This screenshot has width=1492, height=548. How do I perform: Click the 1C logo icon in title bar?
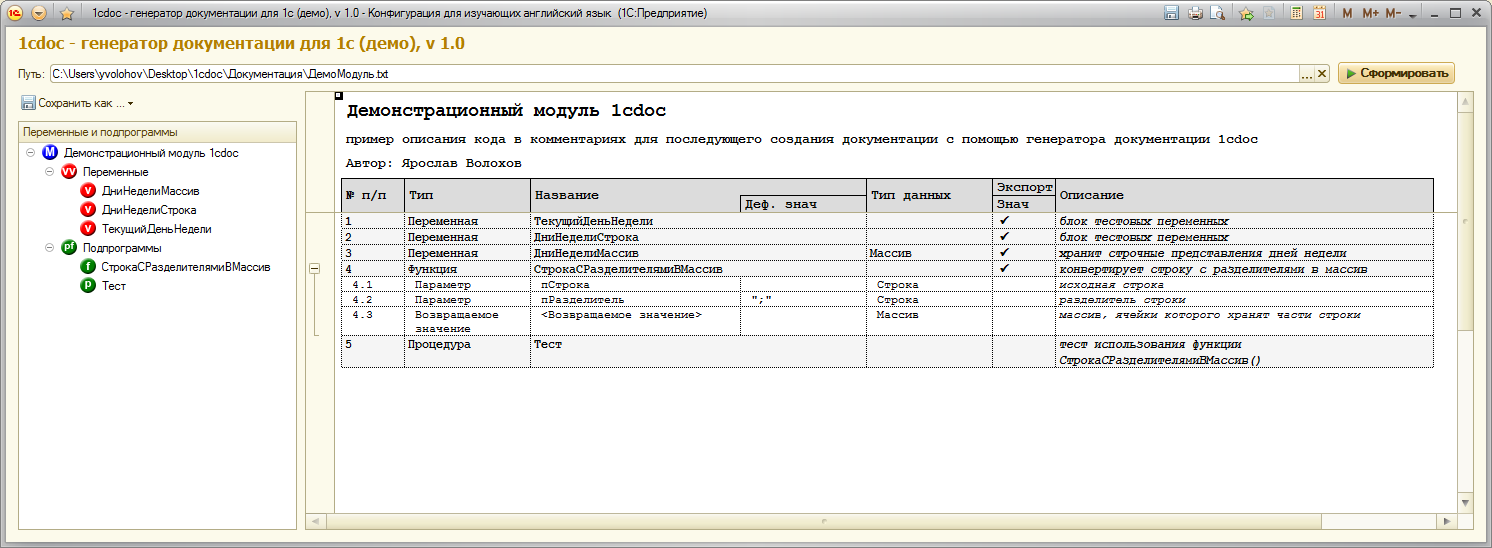(16, 13)
